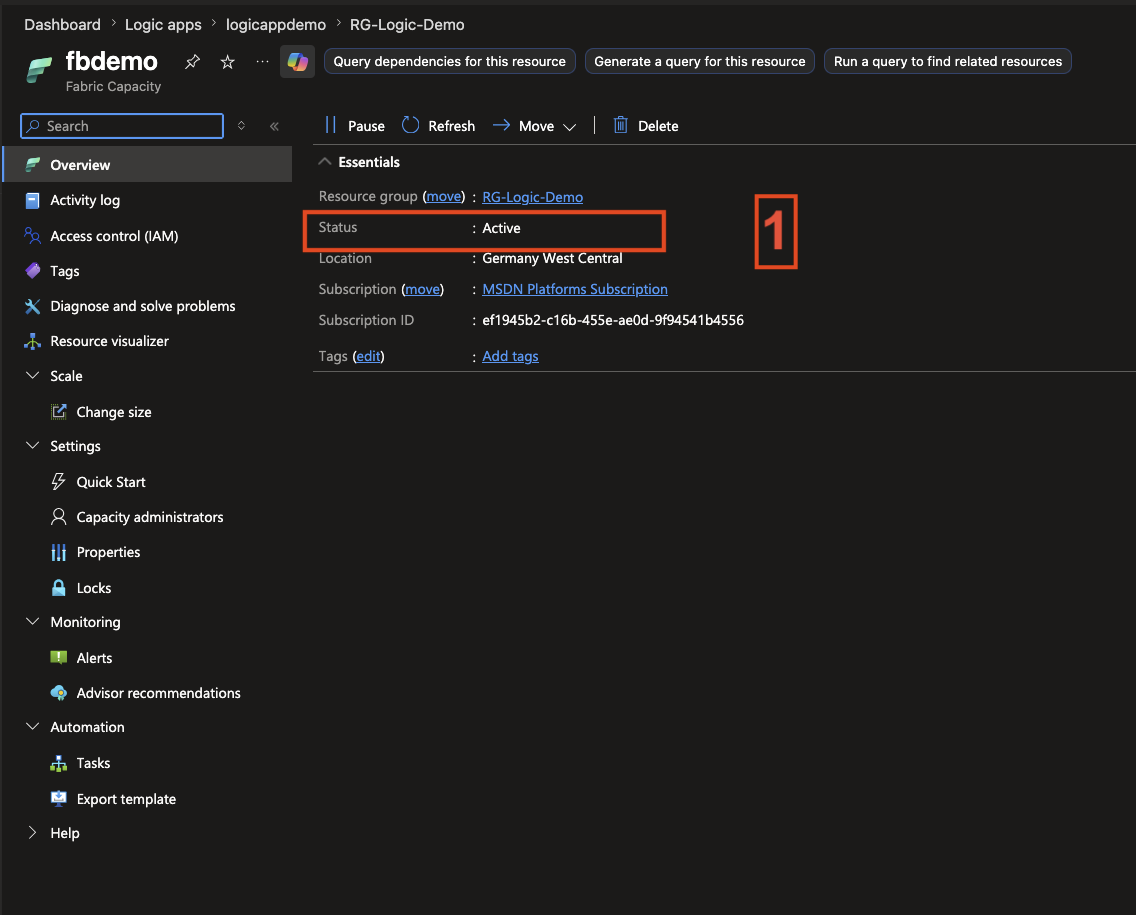The width and height of the screenshot is (1136, 915).
Task: Collapse the Monitoring group
Action: (33, 622)
